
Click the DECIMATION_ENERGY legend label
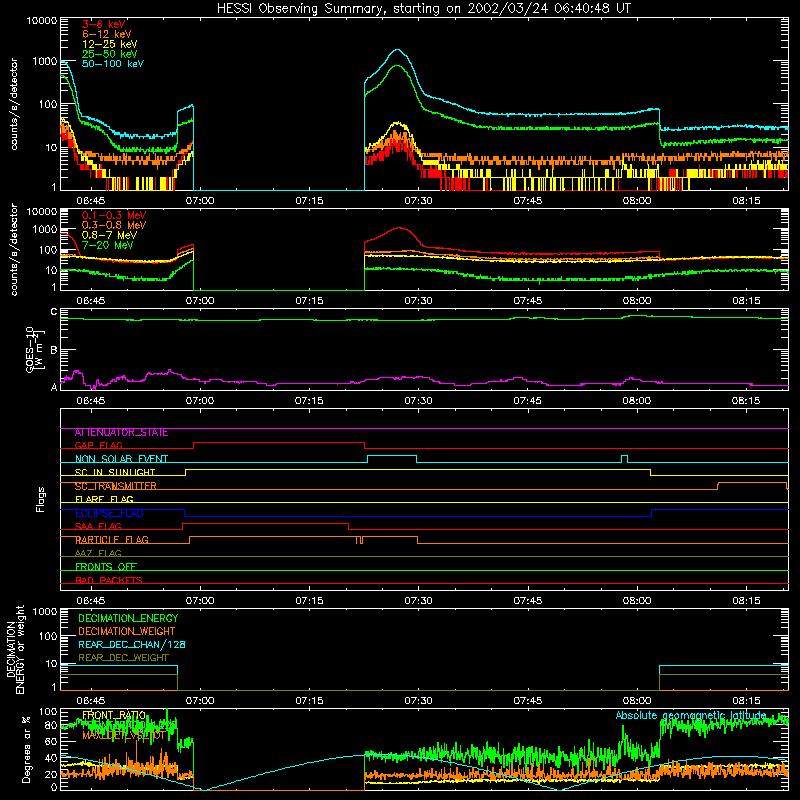[x=128, y=618]
